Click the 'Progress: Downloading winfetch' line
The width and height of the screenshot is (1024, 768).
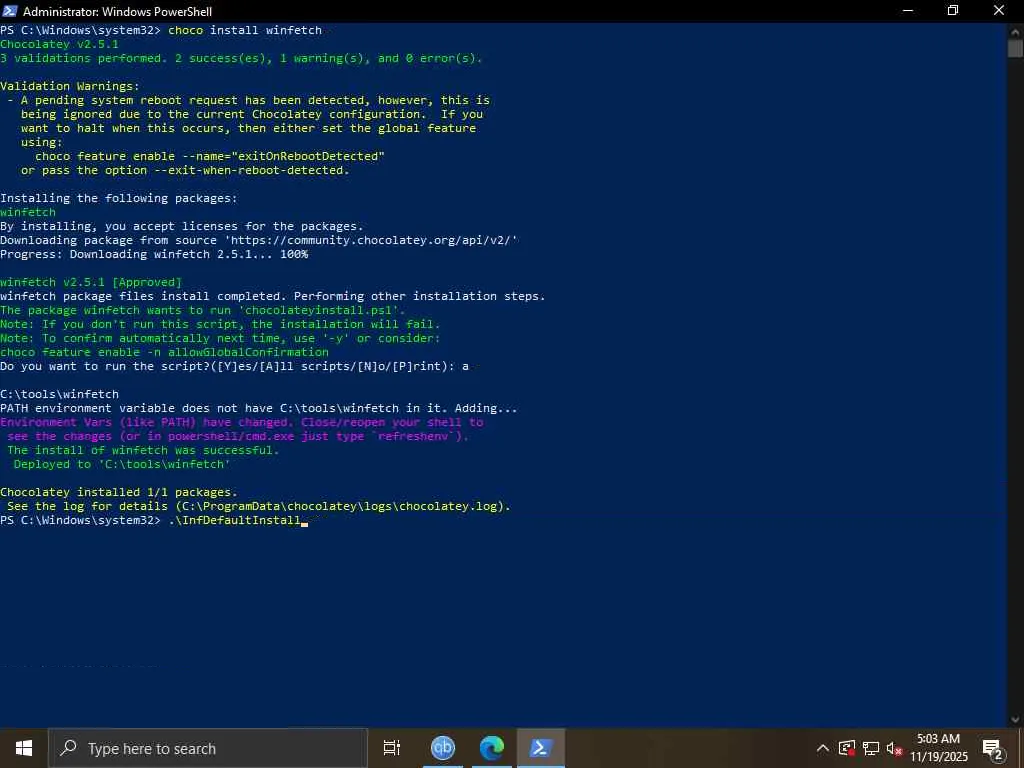tap(154, 254)
